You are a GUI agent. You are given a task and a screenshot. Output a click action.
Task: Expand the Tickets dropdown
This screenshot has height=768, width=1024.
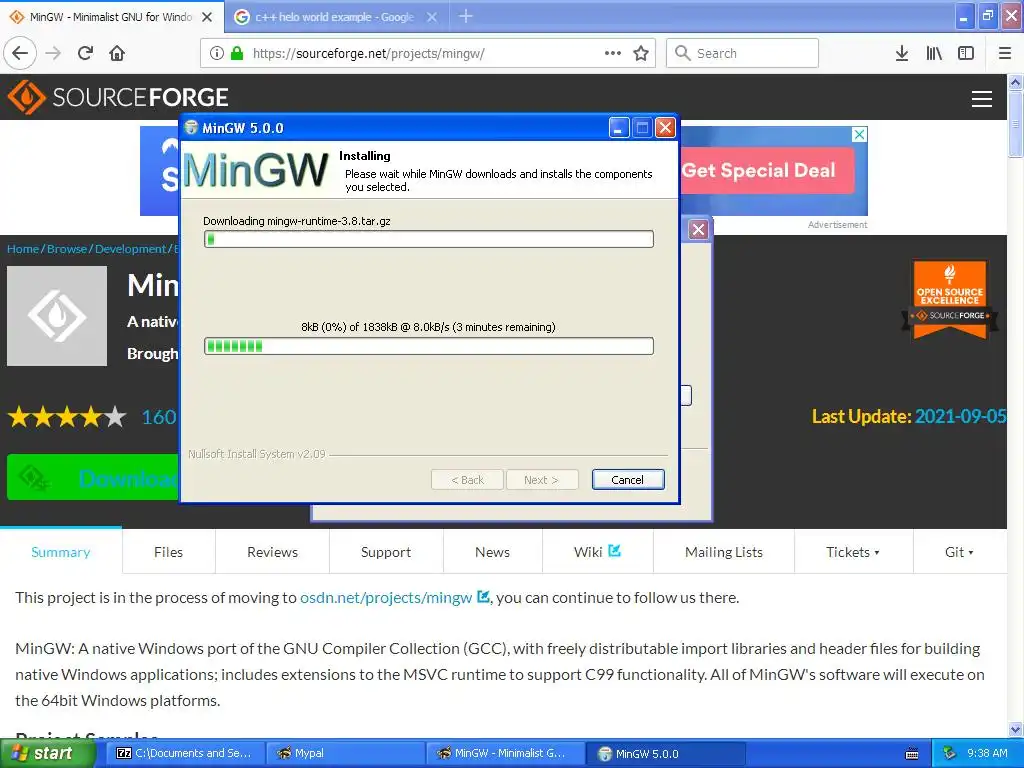(853, 552)
